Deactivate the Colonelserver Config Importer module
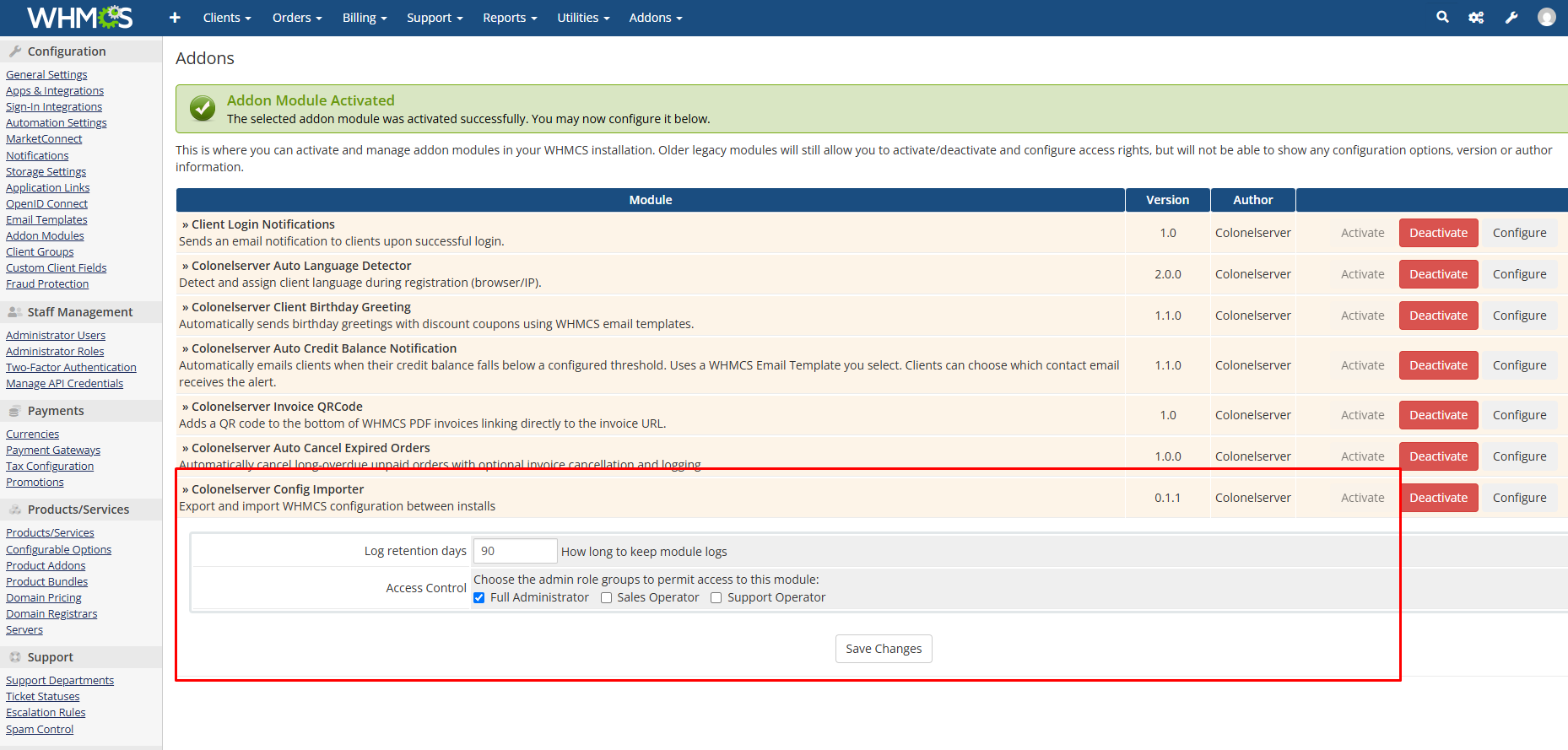Screen dimensions: 1568x750 click(x=1438, y=498)
